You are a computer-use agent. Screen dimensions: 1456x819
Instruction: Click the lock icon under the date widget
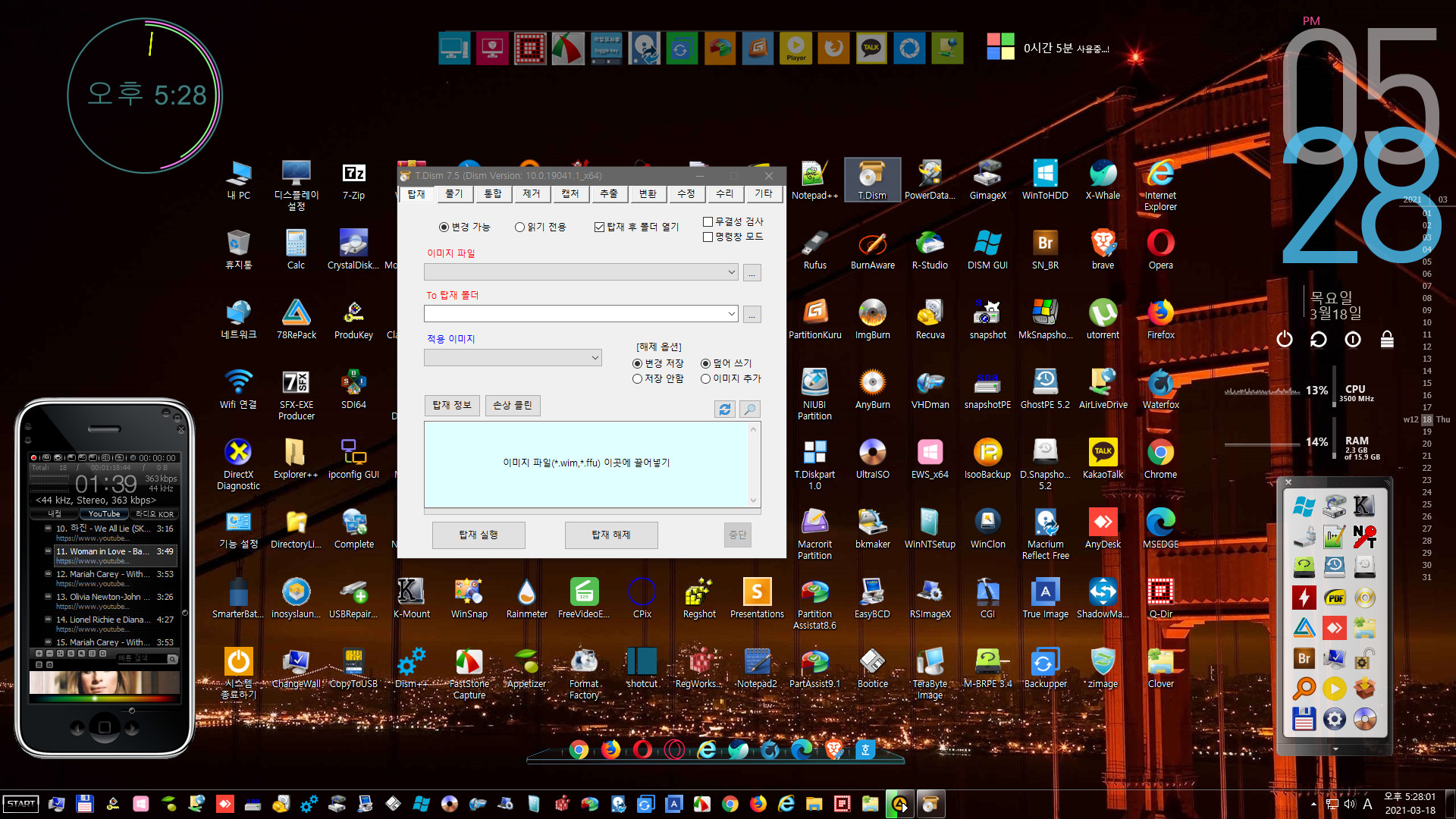[1387, 339]
